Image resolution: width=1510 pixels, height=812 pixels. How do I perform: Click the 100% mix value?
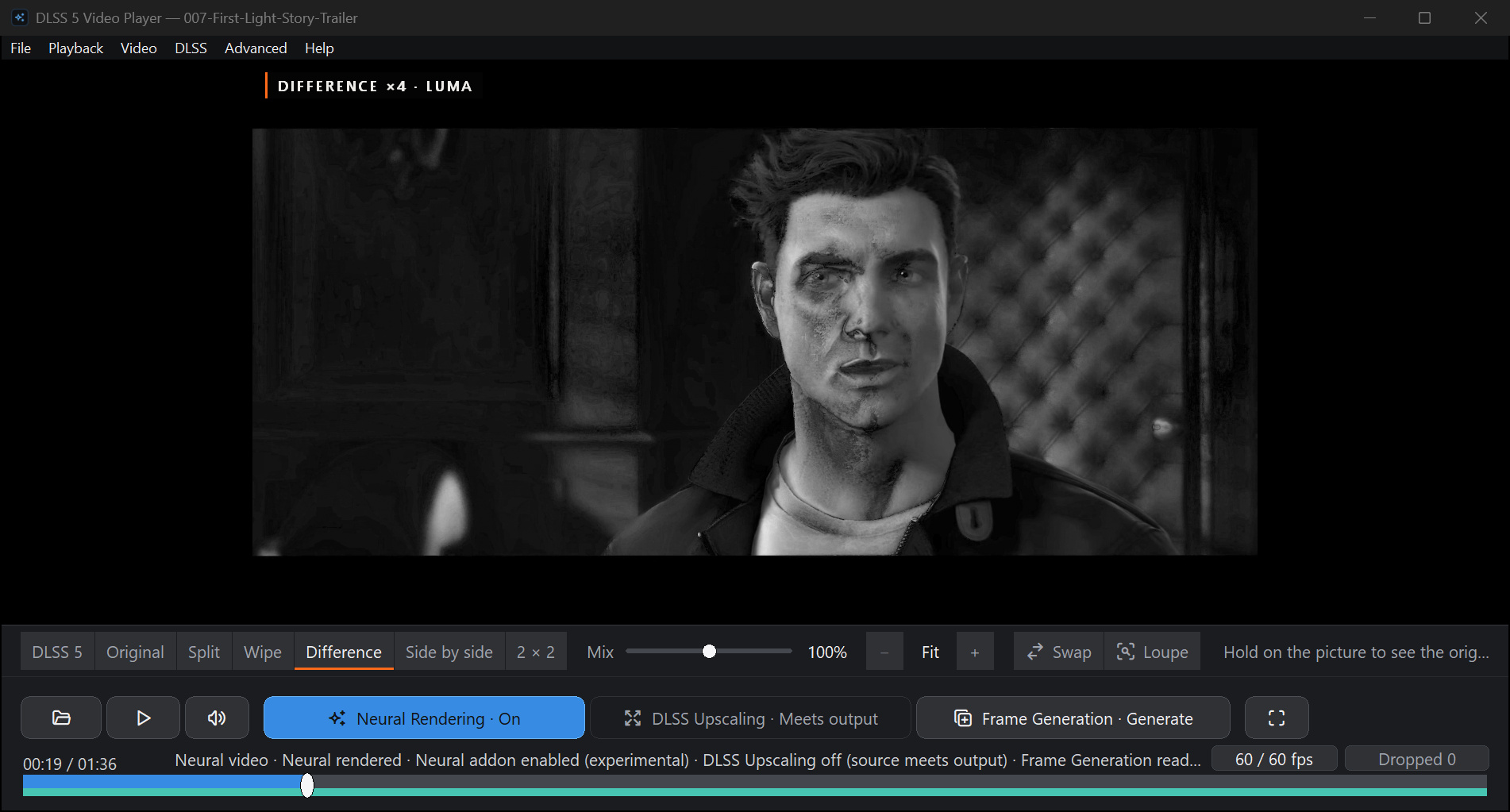[827, 652]
